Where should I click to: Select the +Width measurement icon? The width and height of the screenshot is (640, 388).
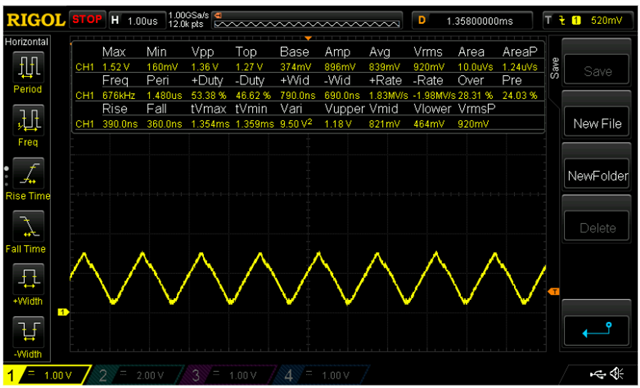[28, 279]
